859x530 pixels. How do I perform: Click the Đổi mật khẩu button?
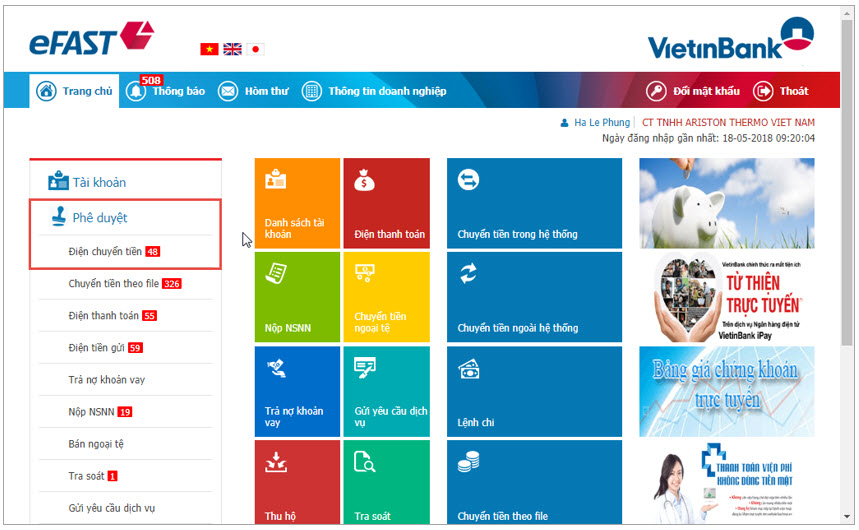[693, 91]
